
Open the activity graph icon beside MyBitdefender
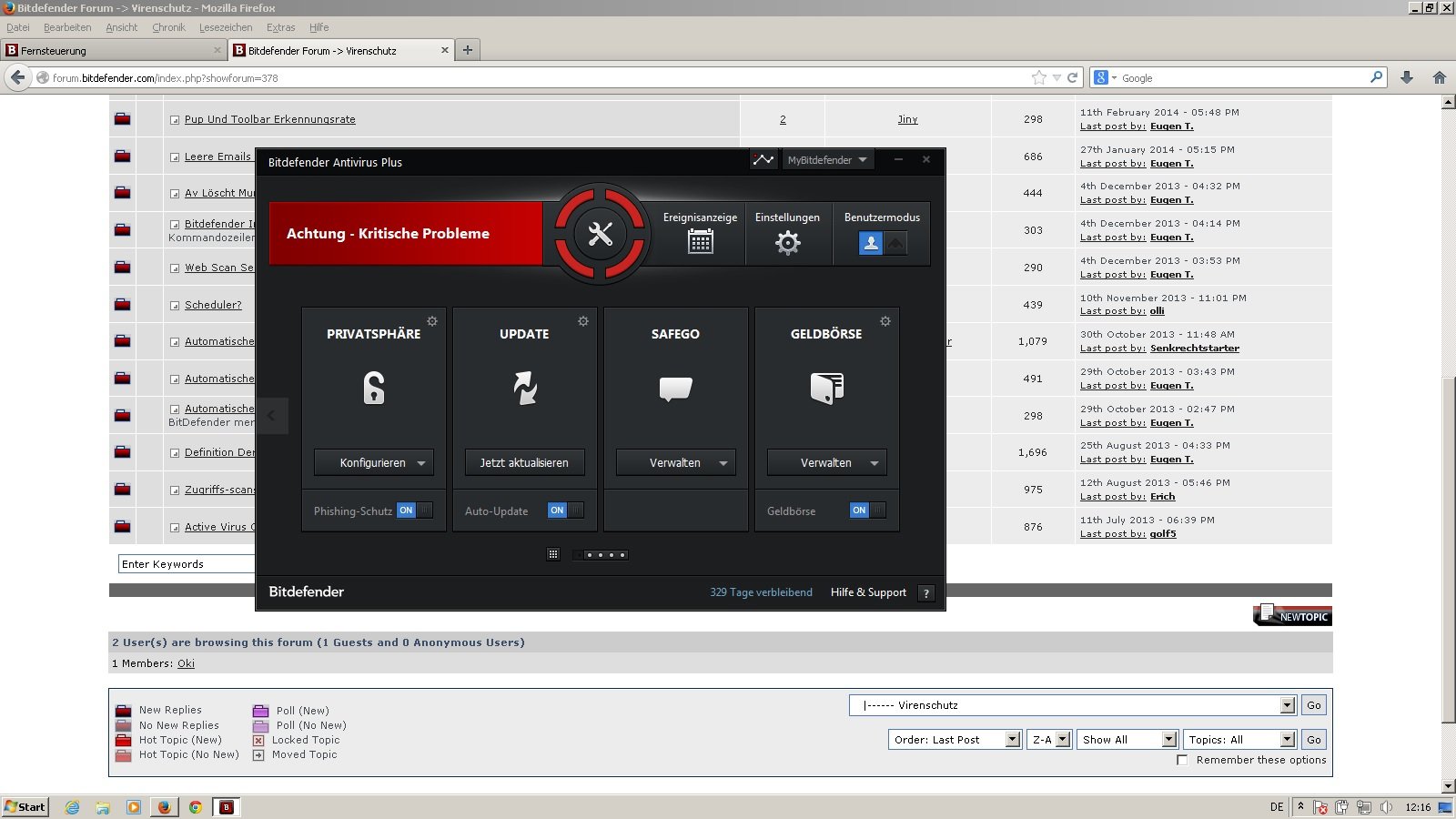763,160
